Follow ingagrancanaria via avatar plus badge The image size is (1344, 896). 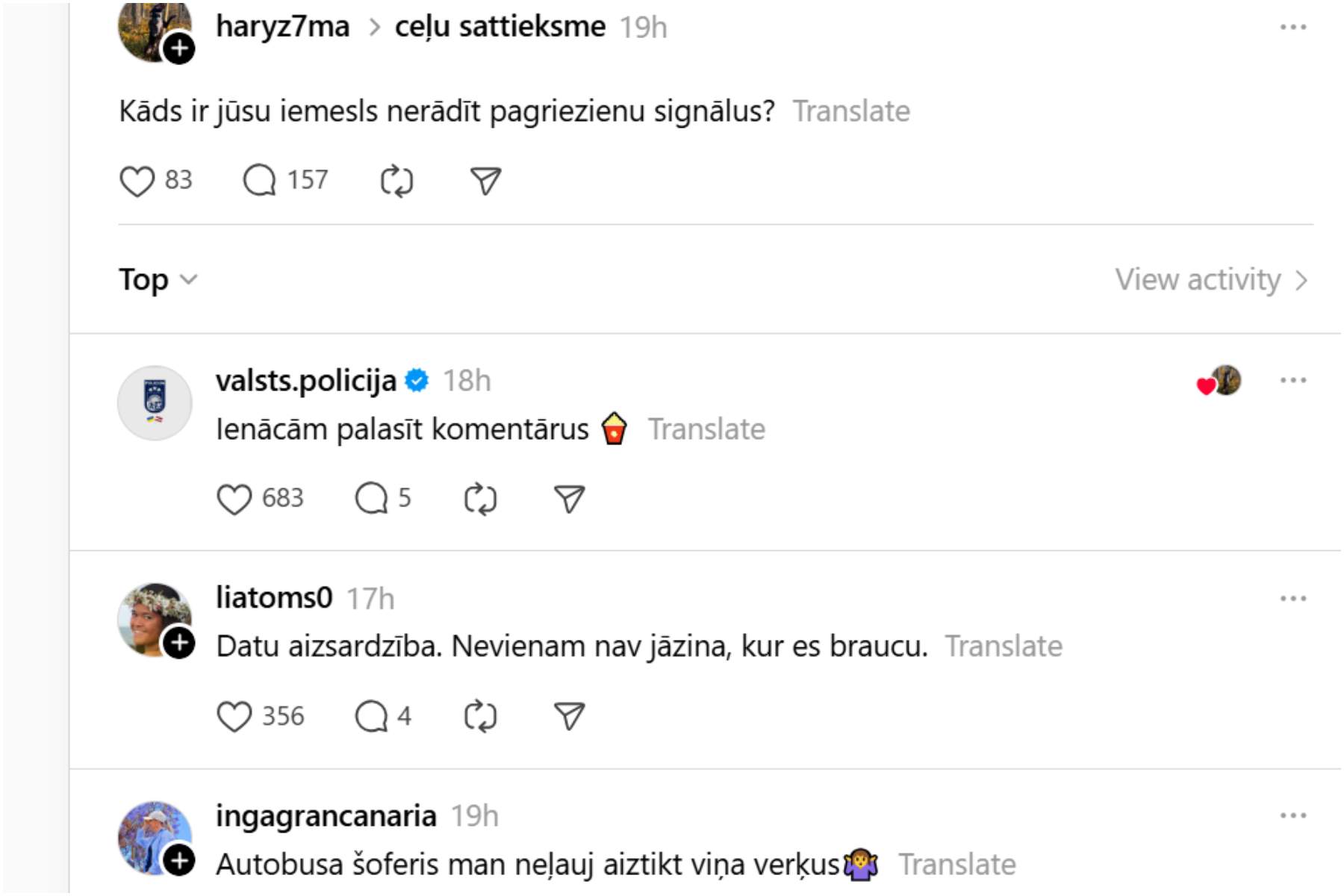pos(179,861)
